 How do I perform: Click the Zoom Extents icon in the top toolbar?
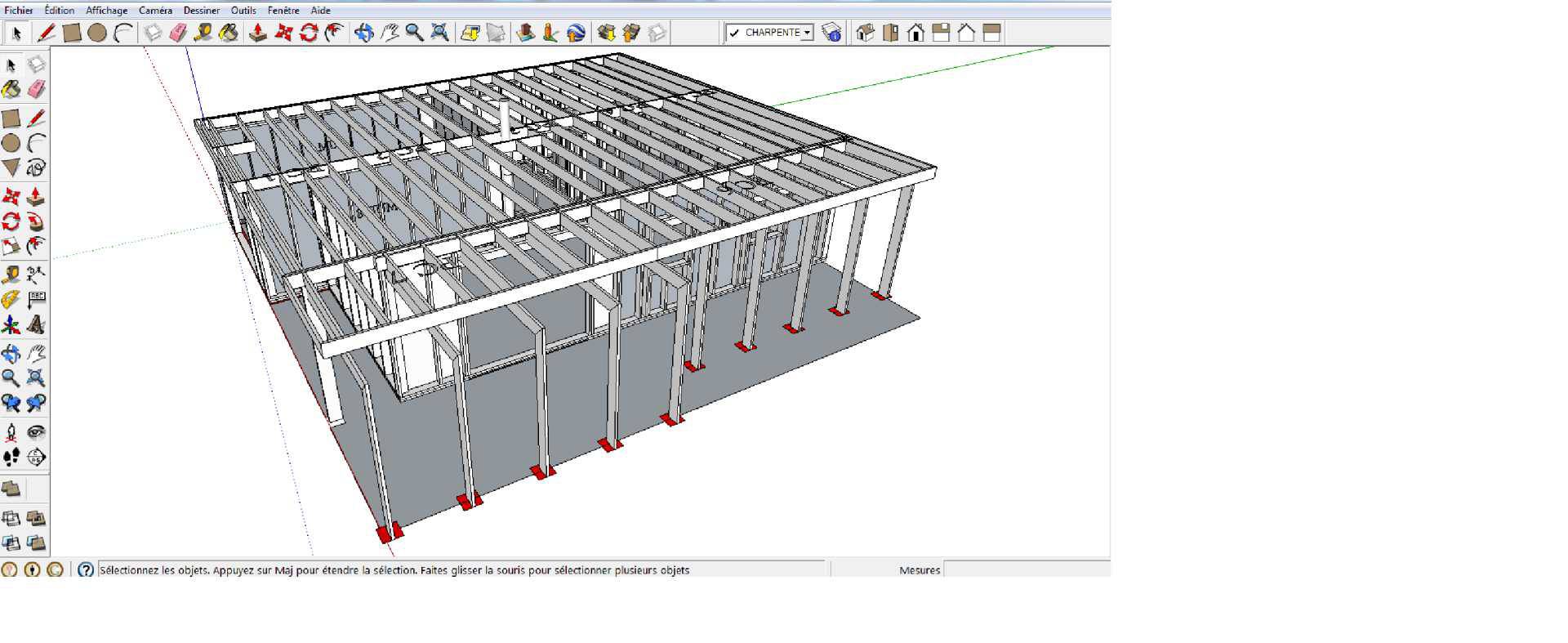[x=439, y=33]
